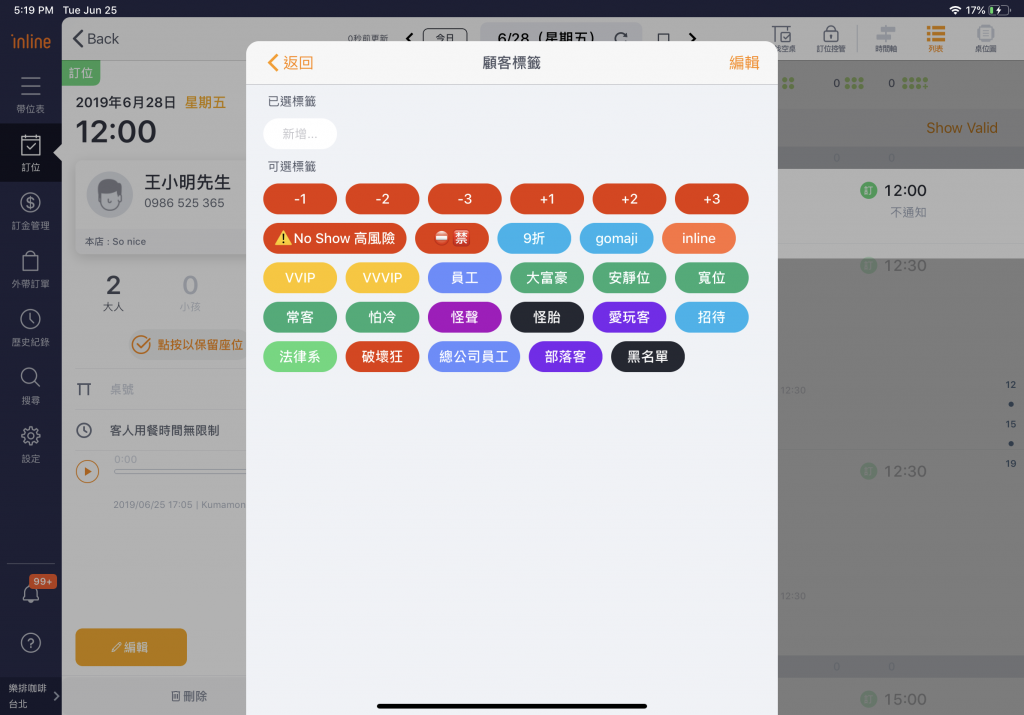Screen dimensions: 1024x715
Task: Open the 帶位表 sidebar icon
Action: click(30, 93)
